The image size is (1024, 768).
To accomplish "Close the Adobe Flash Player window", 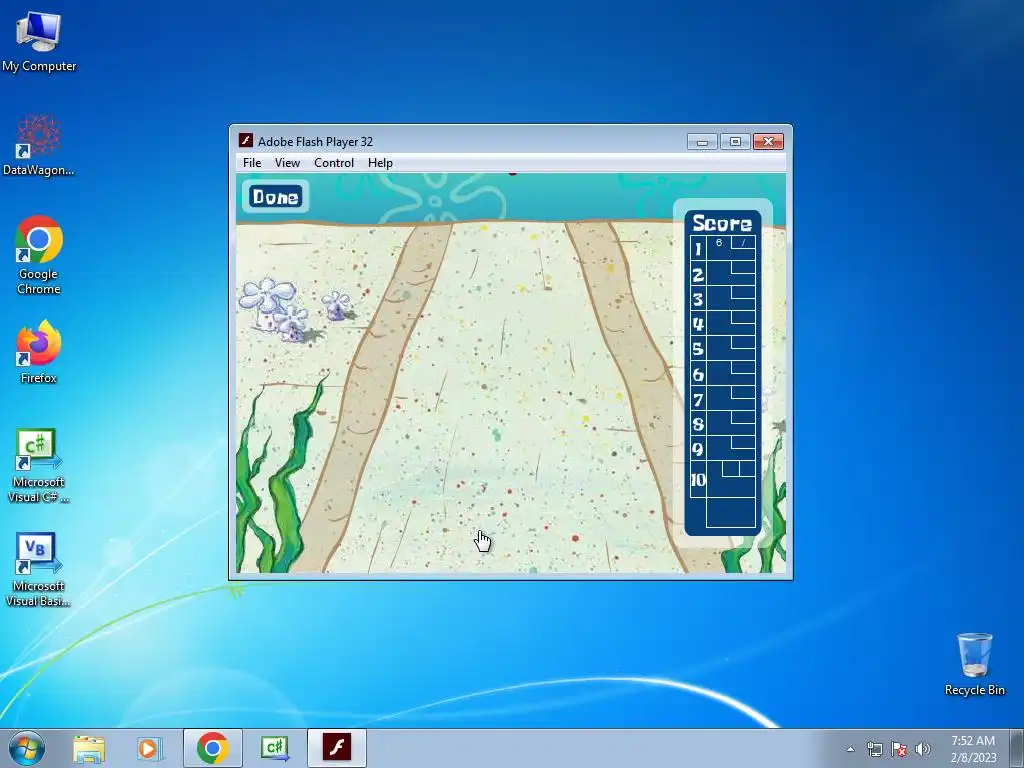I will click(769, 142).
